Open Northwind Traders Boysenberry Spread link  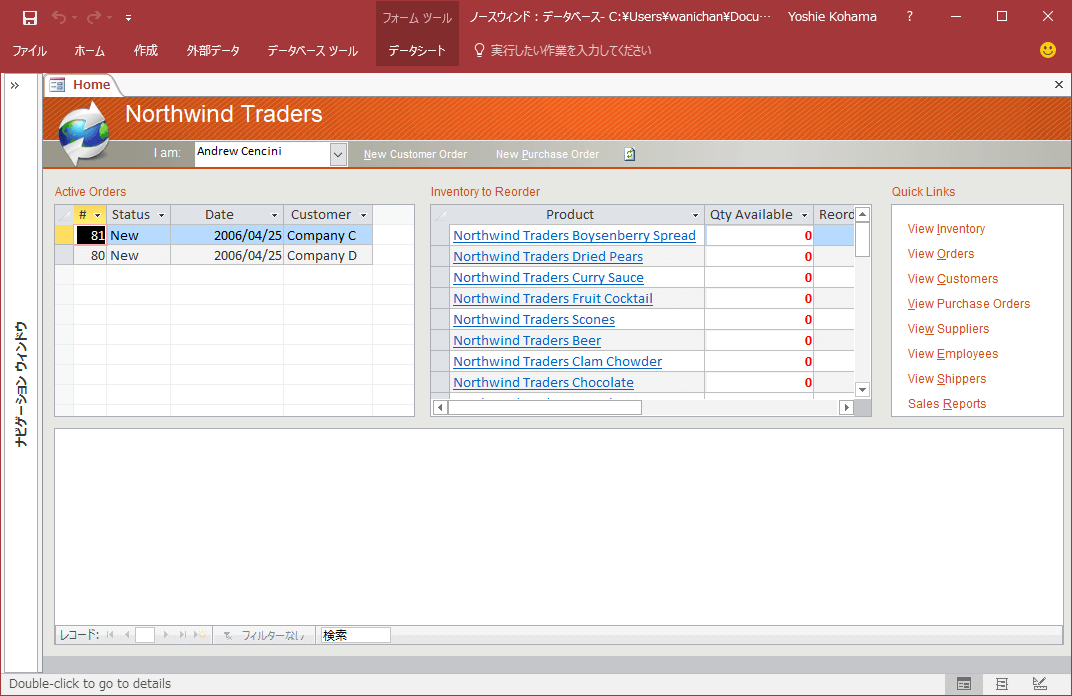point(574,236)
